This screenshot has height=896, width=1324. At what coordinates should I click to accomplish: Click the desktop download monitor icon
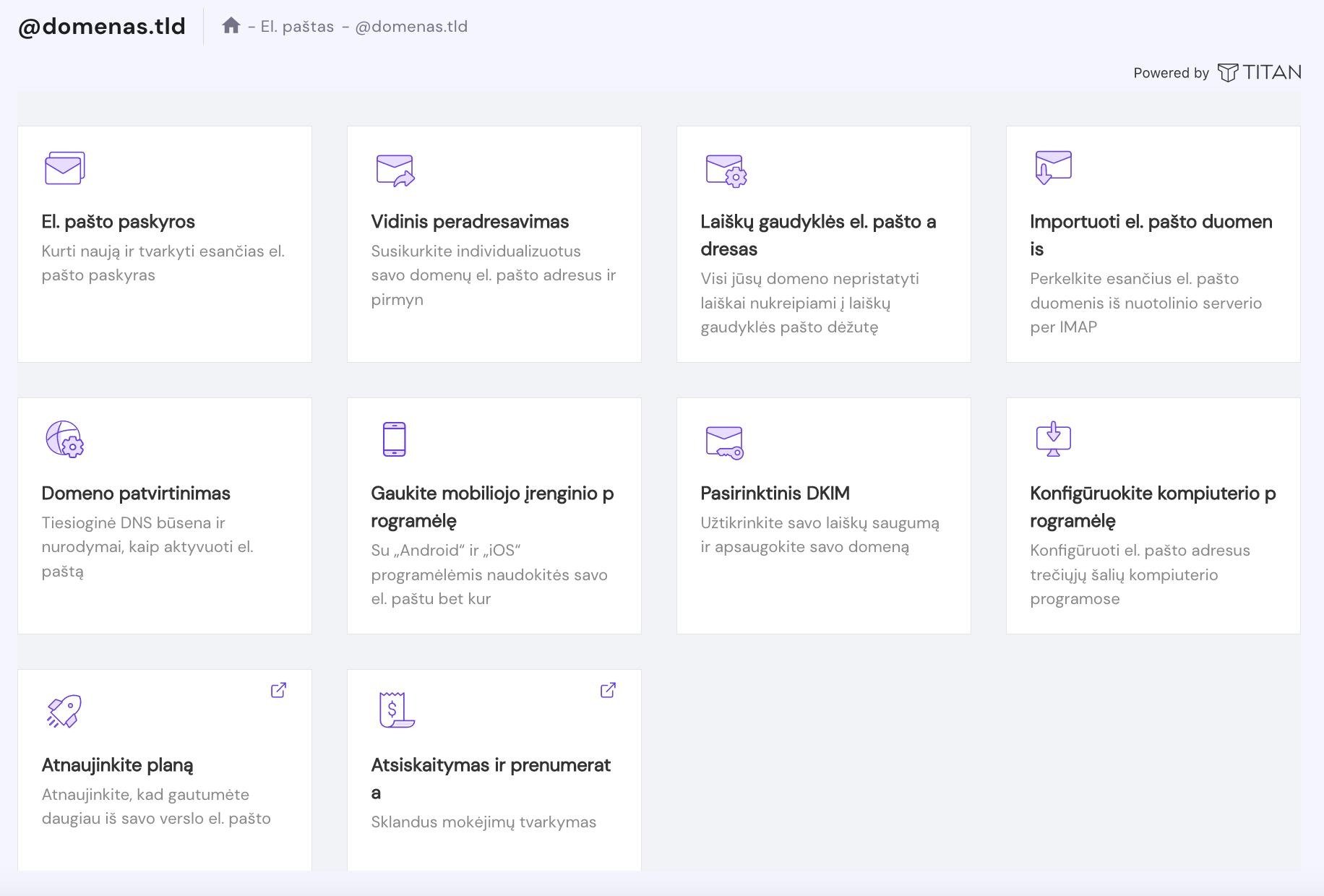pos(1053,439)
